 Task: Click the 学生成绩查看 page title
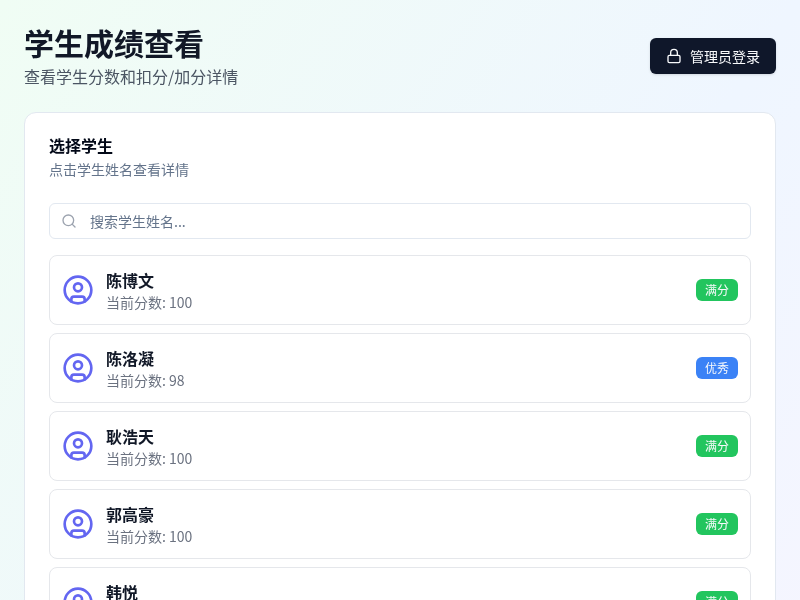click(112, 46)
